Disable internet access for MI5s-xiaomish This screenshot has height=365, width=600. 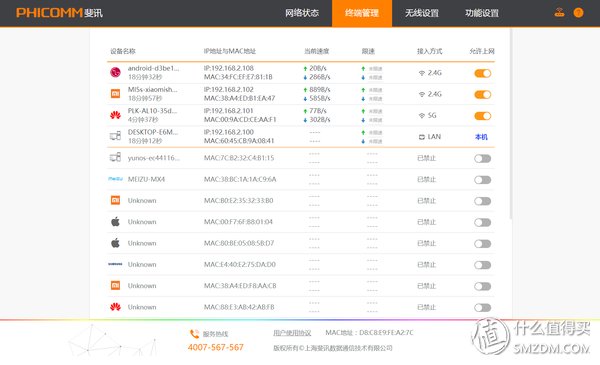click(483, 95)
